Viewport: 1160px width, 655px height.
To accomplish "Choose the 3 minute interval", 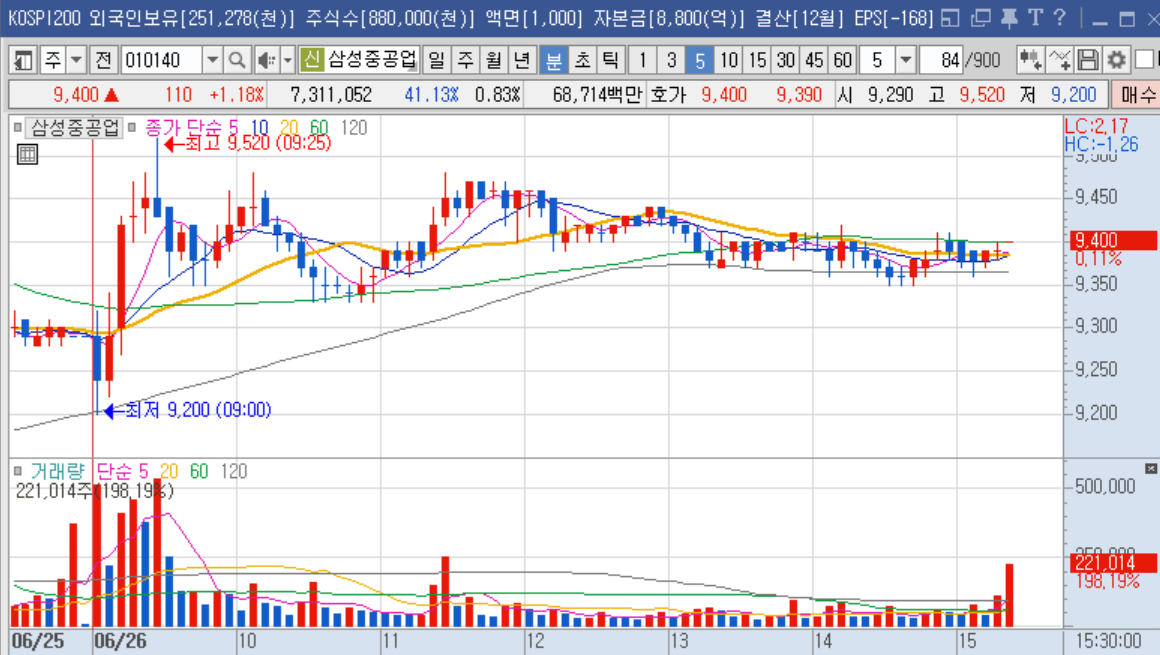I will click(x=671, y=60).
